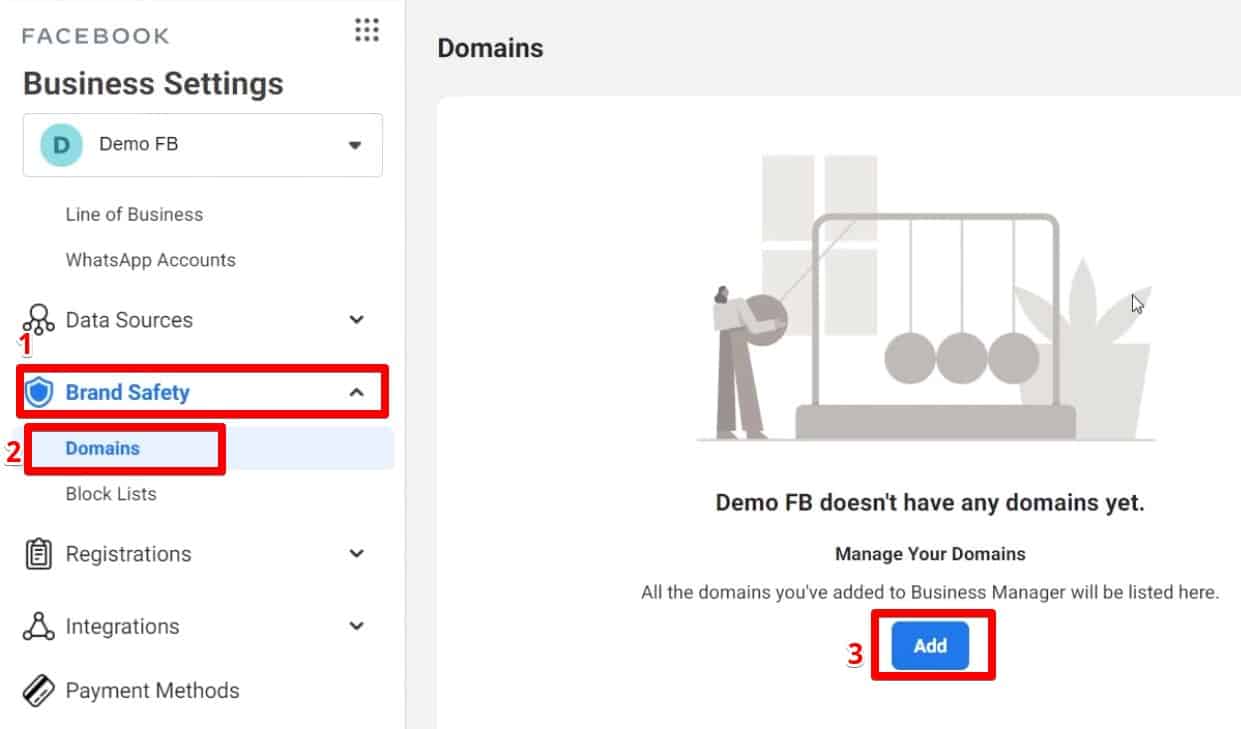Image resolution: width=1241 pixels, height=729 pixels.
Task: Click the Integrations triangle icon
Action: click(38, 626)
